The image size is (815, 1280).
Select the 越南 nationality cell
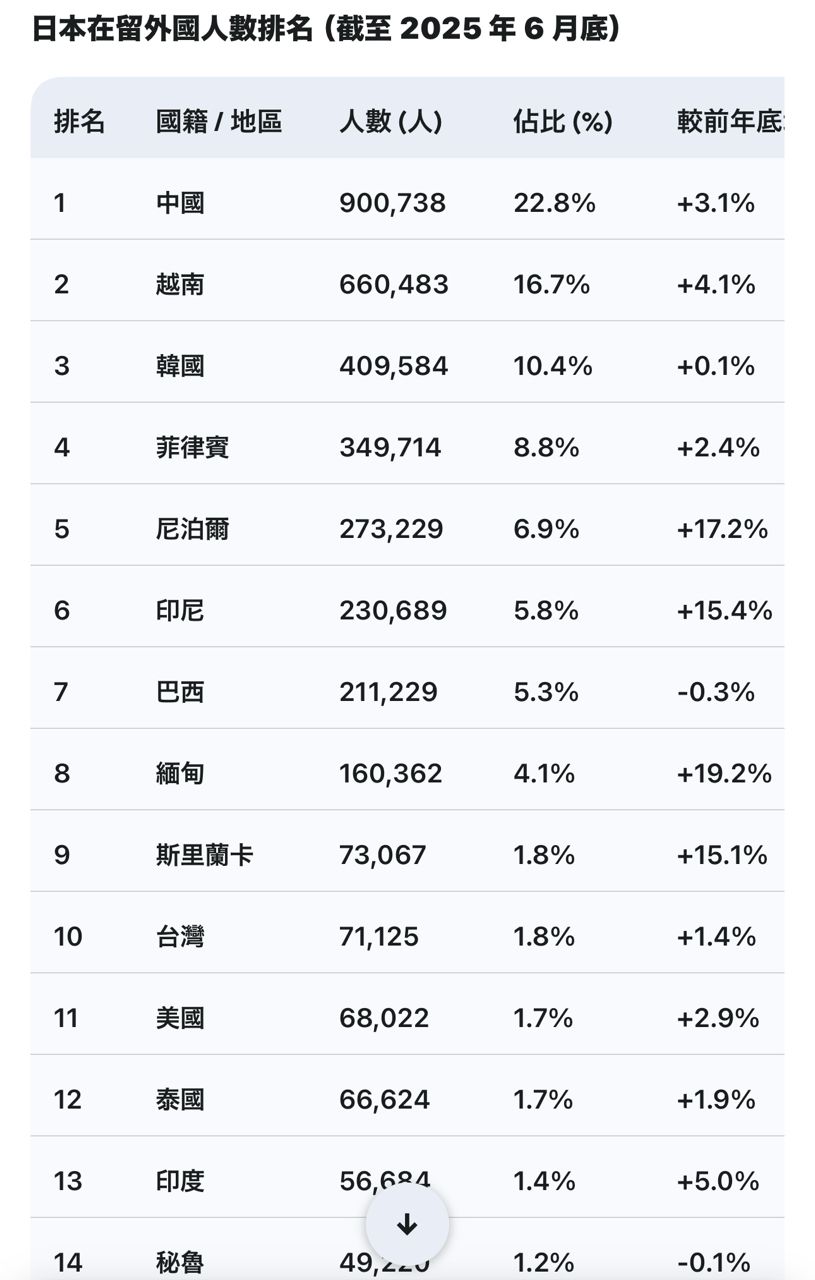coord(180,285)
